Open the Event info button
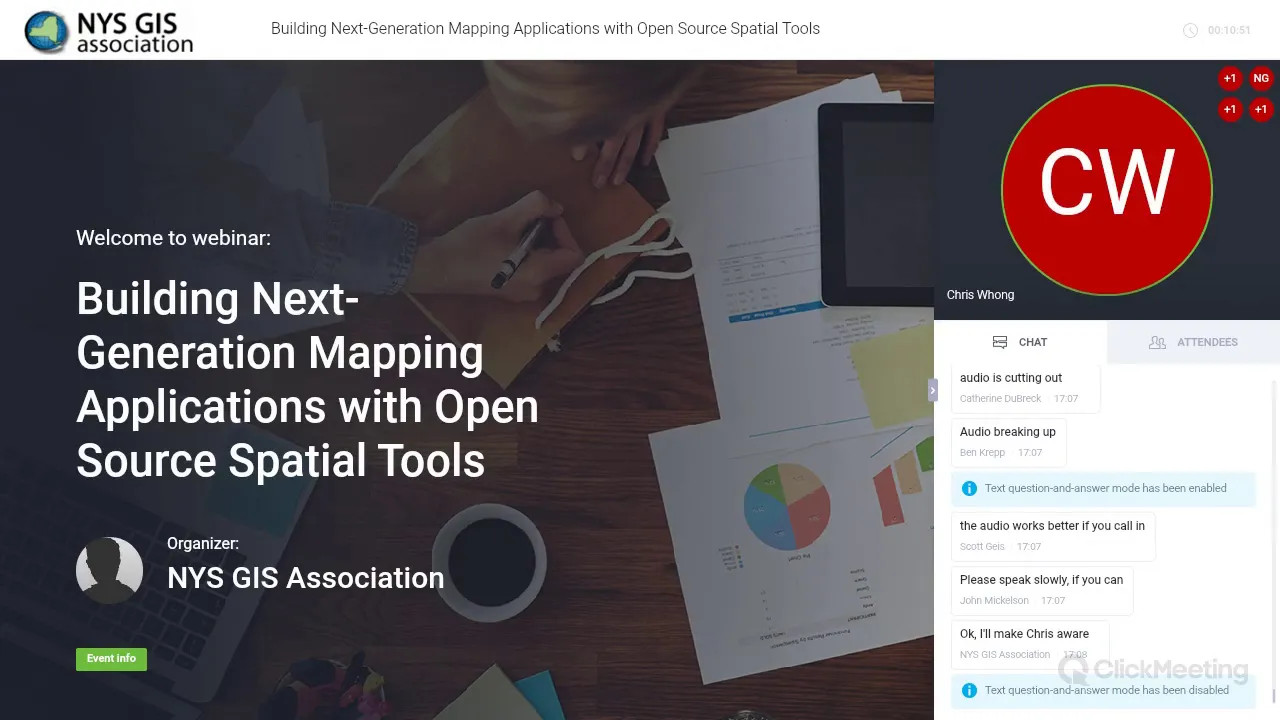1280x720 pixels. pos(111,659)
